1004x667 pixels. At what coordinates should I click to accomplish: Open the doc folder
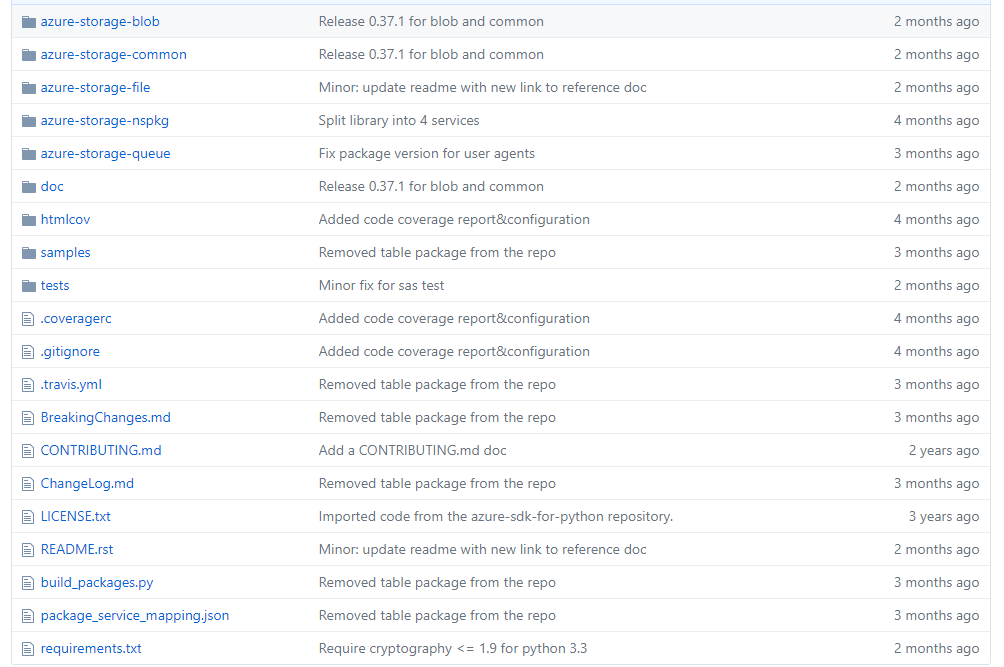(x=51, y=186)
